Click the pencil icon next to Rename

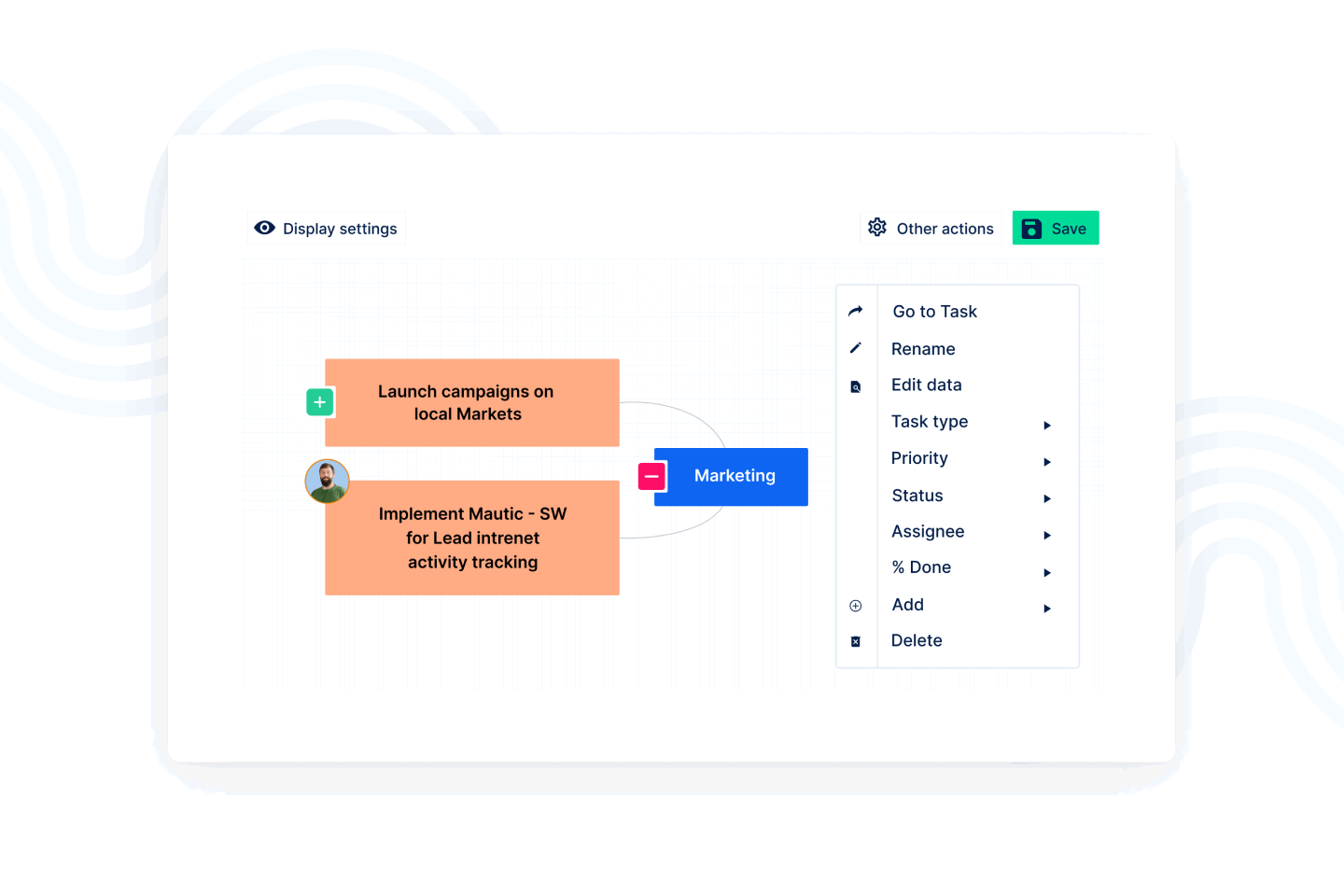tap(856, 348)
